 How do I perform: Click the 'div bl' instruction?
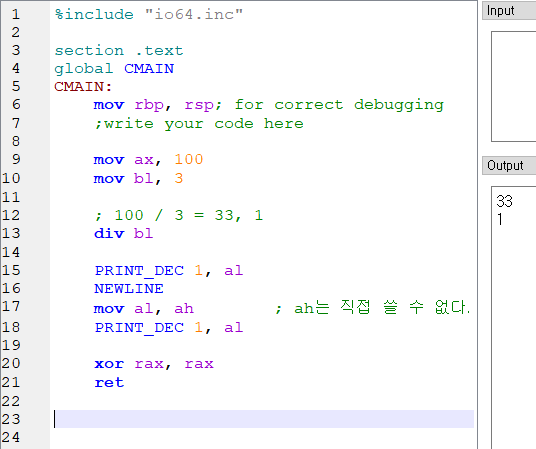[123, 234]
